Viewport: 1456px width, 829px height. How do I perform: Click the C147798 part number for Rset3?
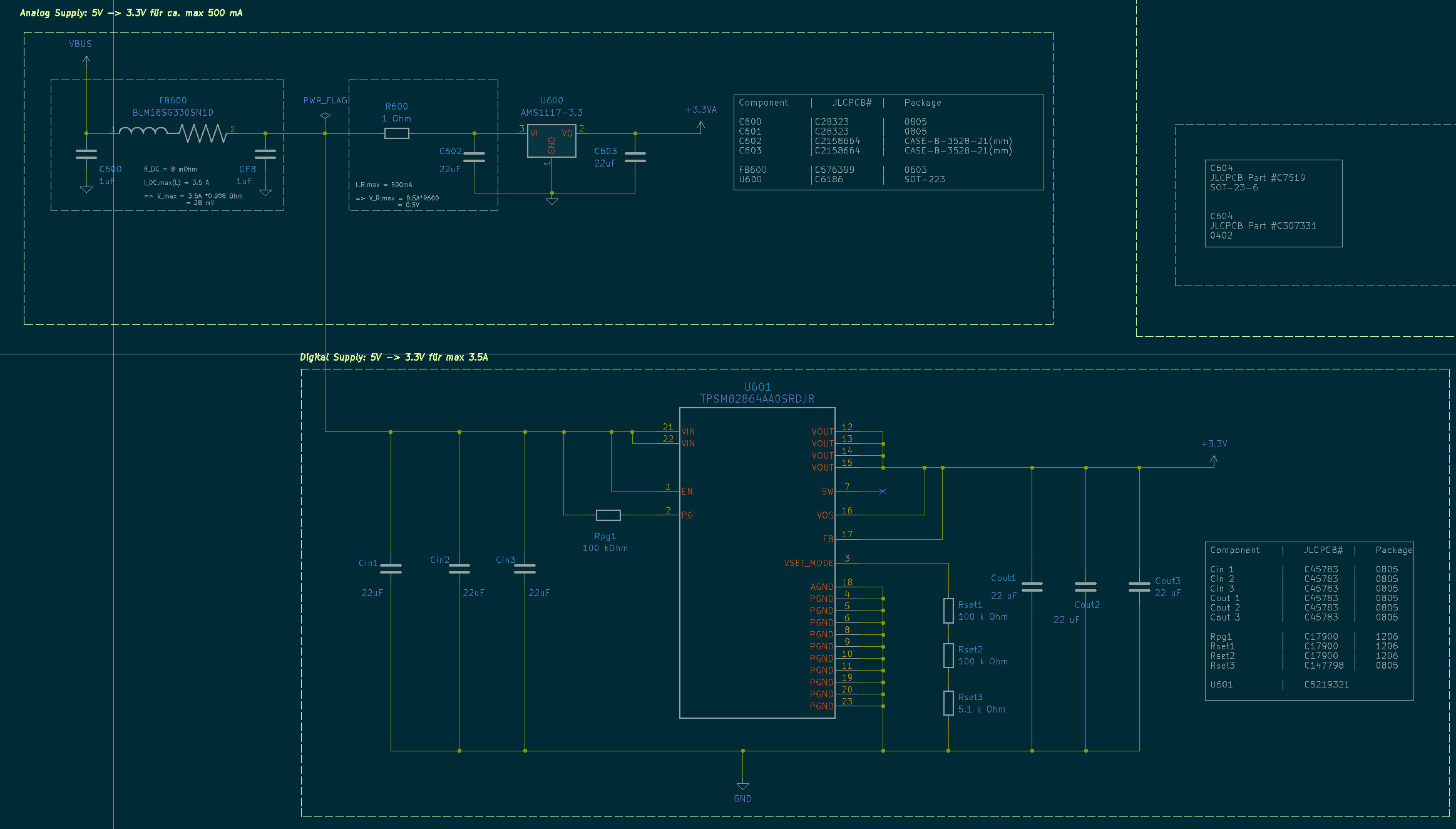coord(1324,665)
